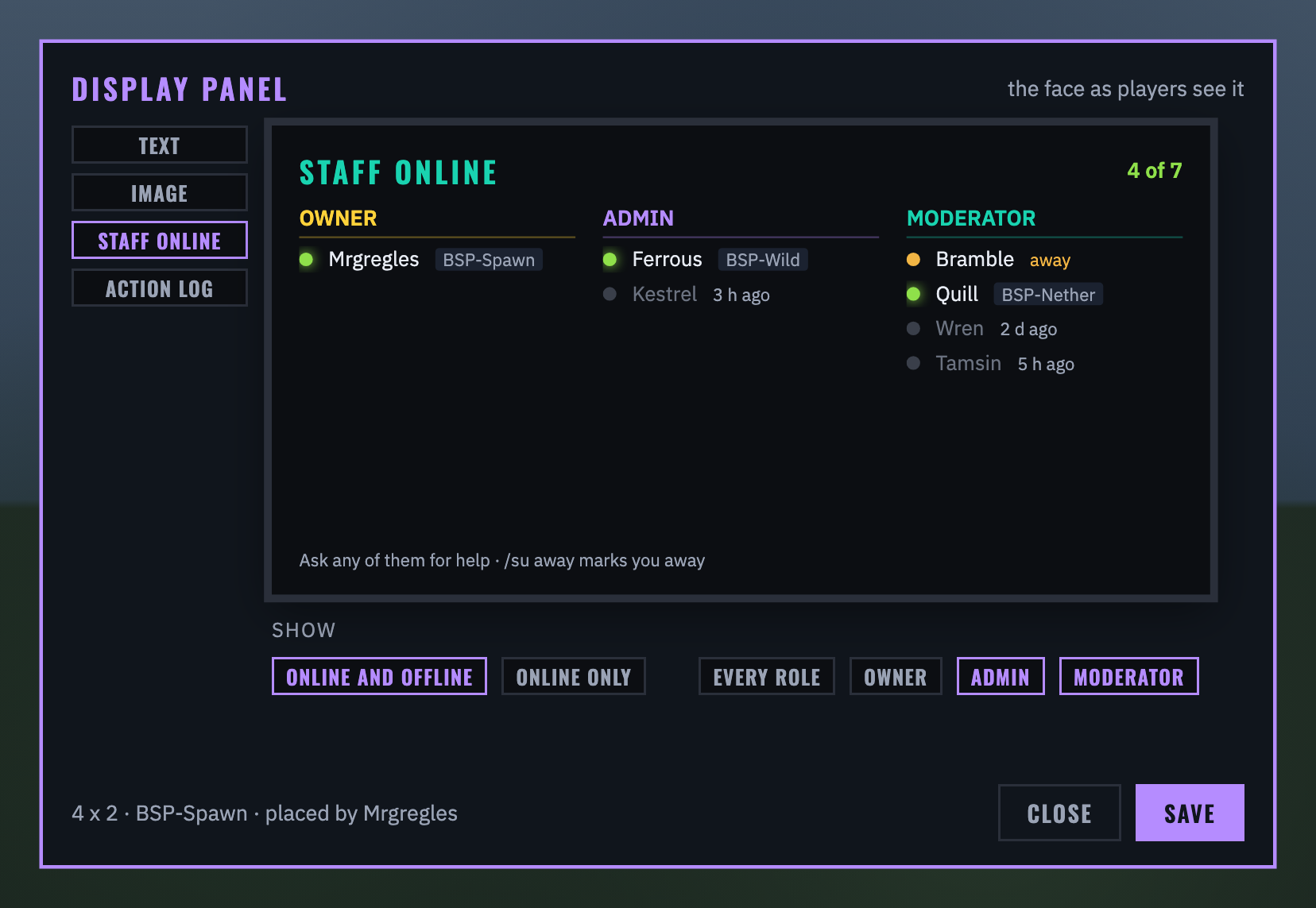Select the Quill moderator name

tap(957, 294)
